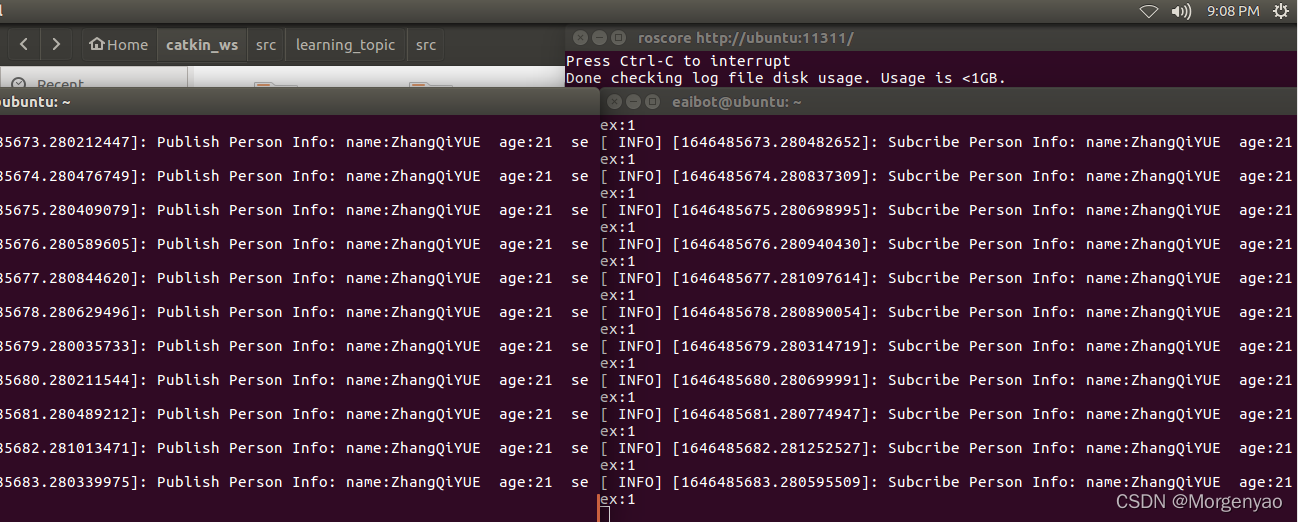Click Publish line with timestamp 35678.280629496
Viewport: 1298px width, 522px height.
pyautogui.click(x=294, y=312)
